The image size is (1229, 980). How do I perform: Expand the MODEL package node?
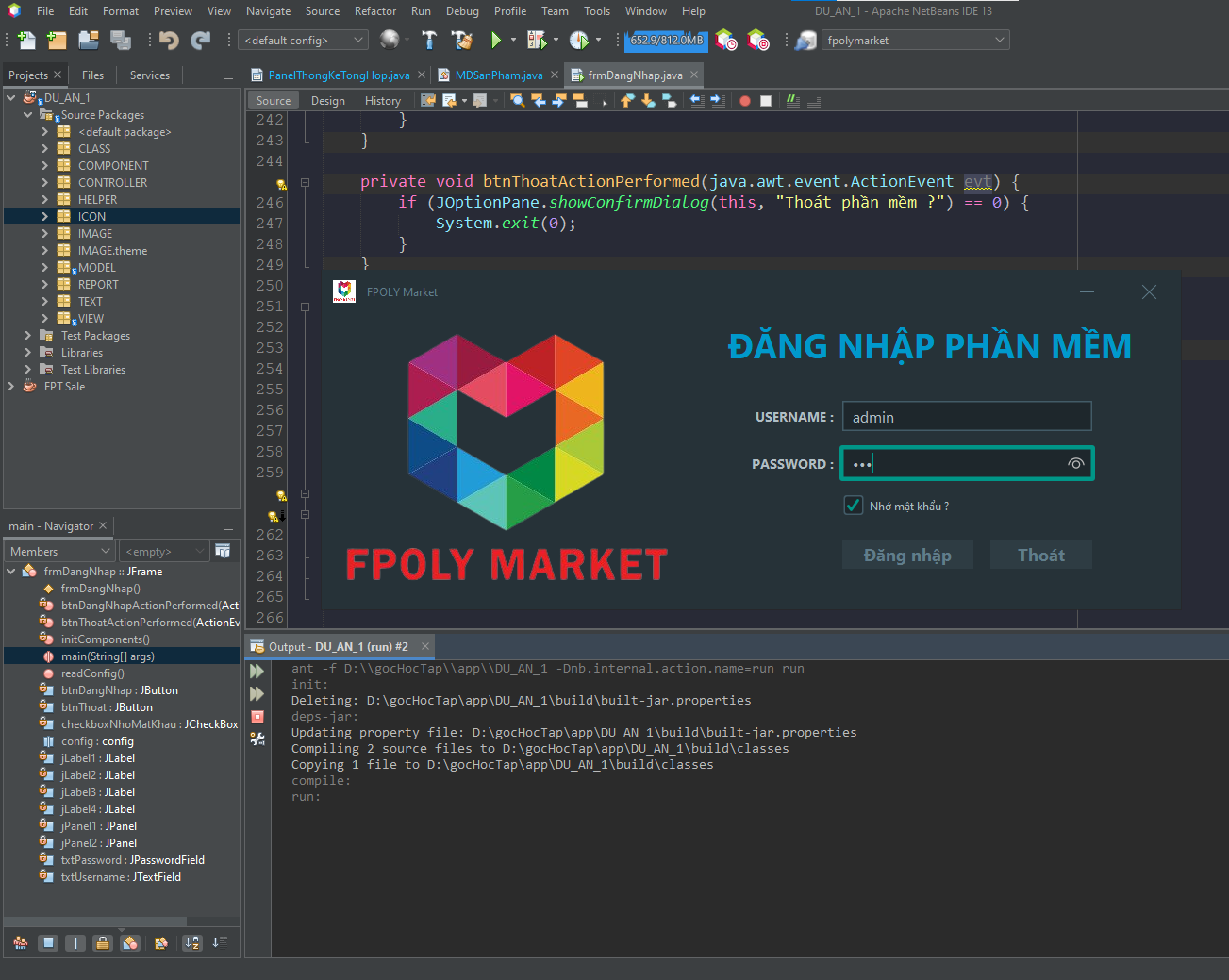coord(44,267)
